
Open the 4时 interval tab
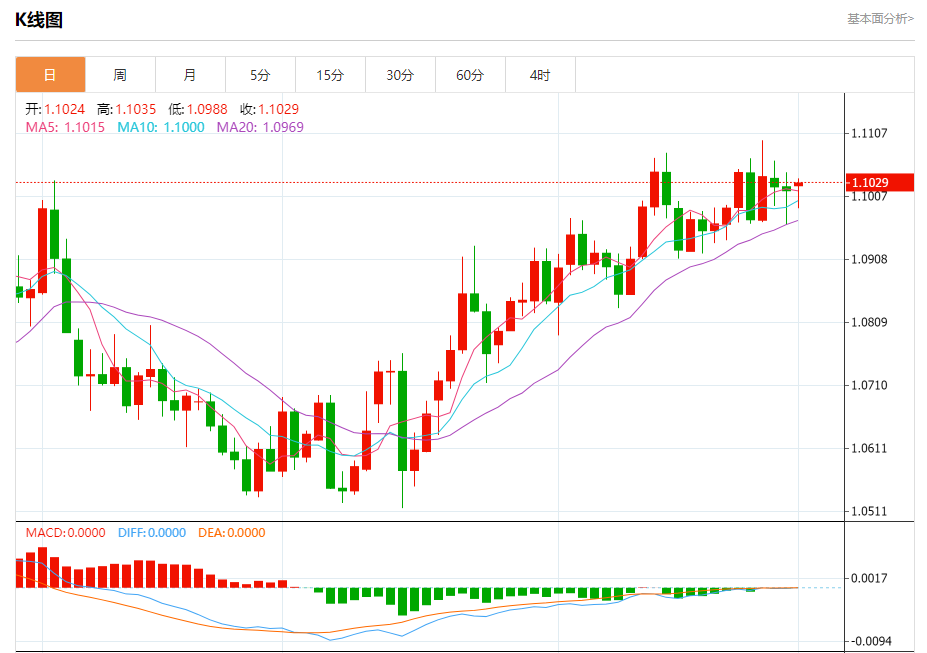coord(540,74)
